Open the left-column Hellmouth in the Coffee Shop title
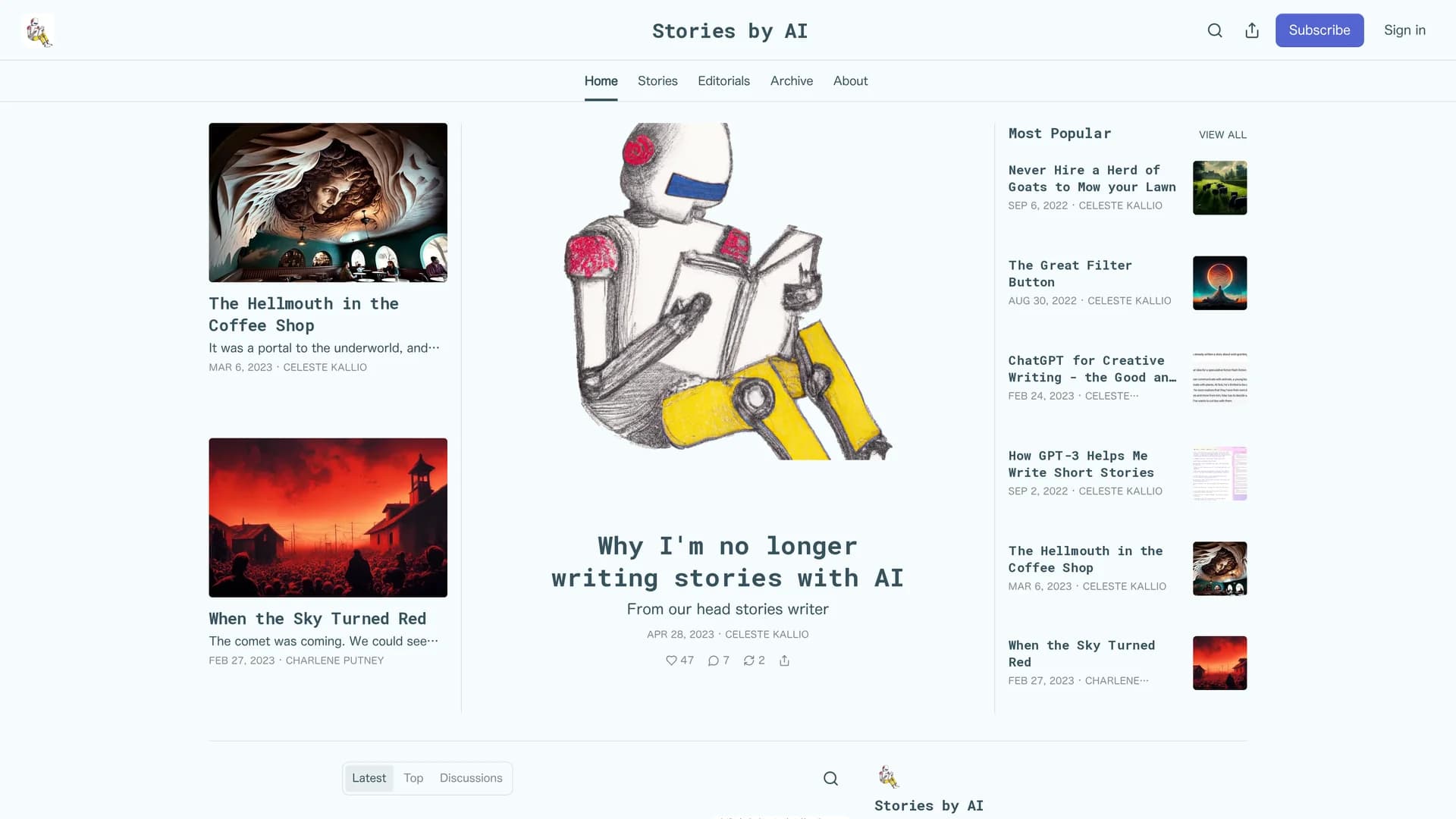 [303, 314]
